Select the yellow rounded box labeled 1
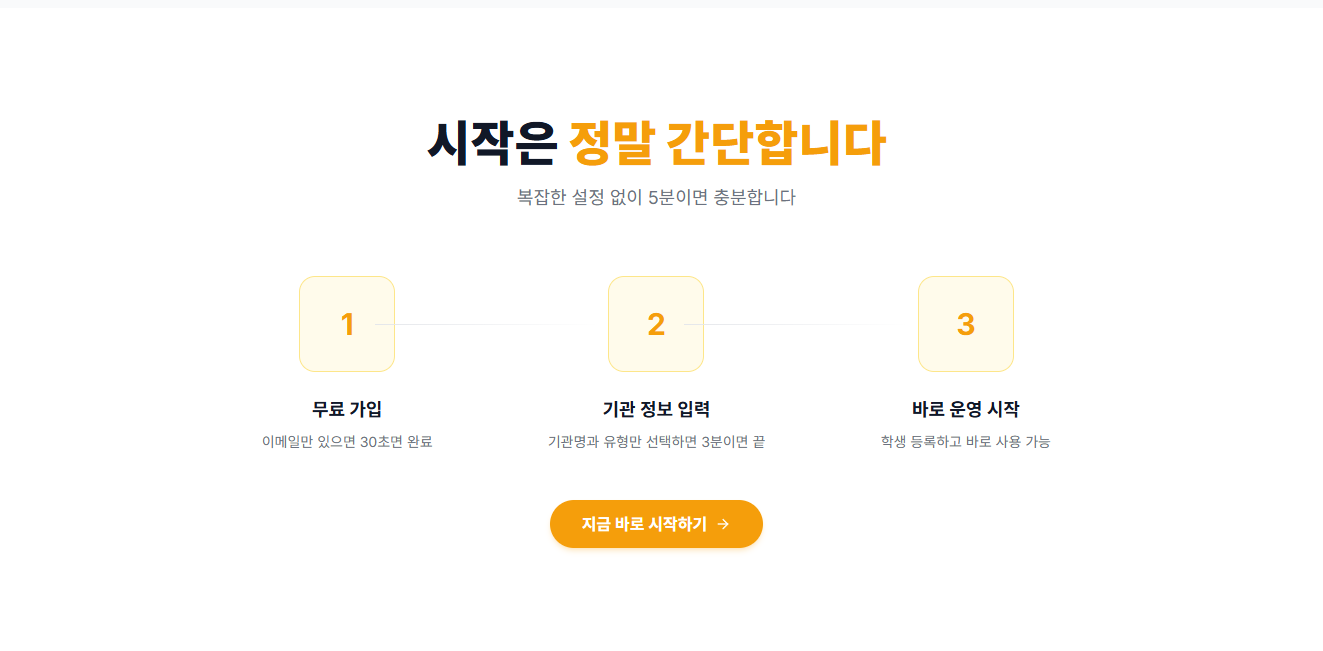 coord(347,323)
